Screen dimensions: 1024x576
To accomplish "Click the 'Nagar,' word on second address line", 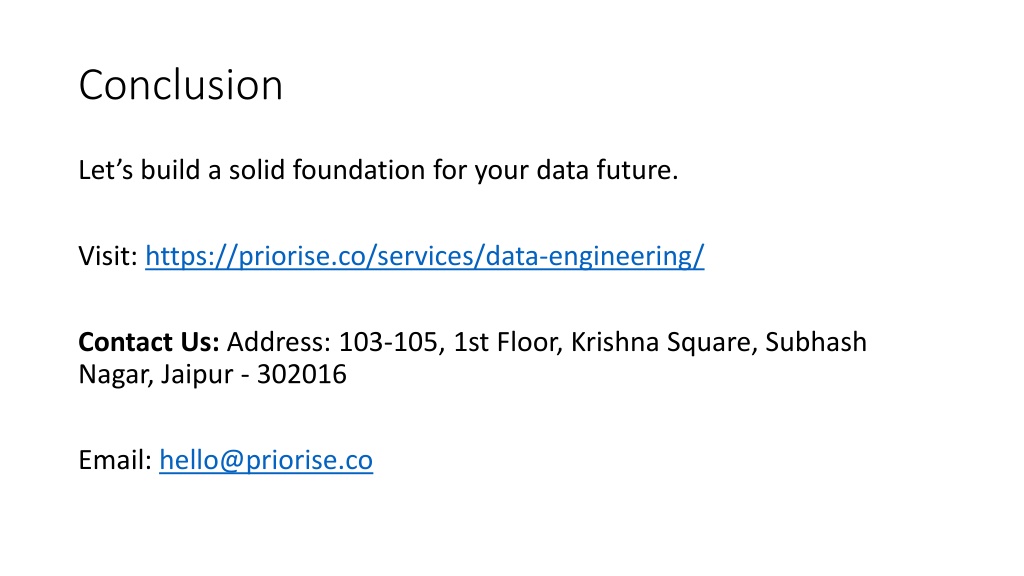I will (x=116, y=376).
